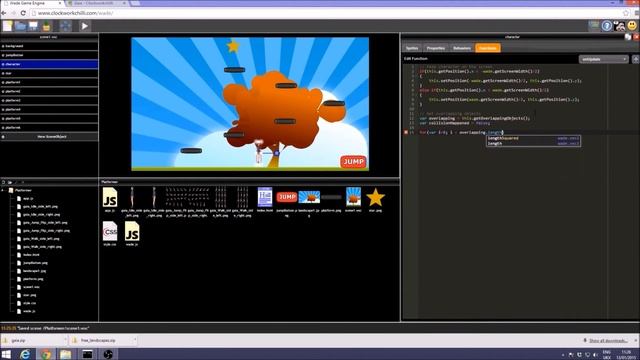
Task: Click the copy icon in character panel header
Action: coord(628,37)
